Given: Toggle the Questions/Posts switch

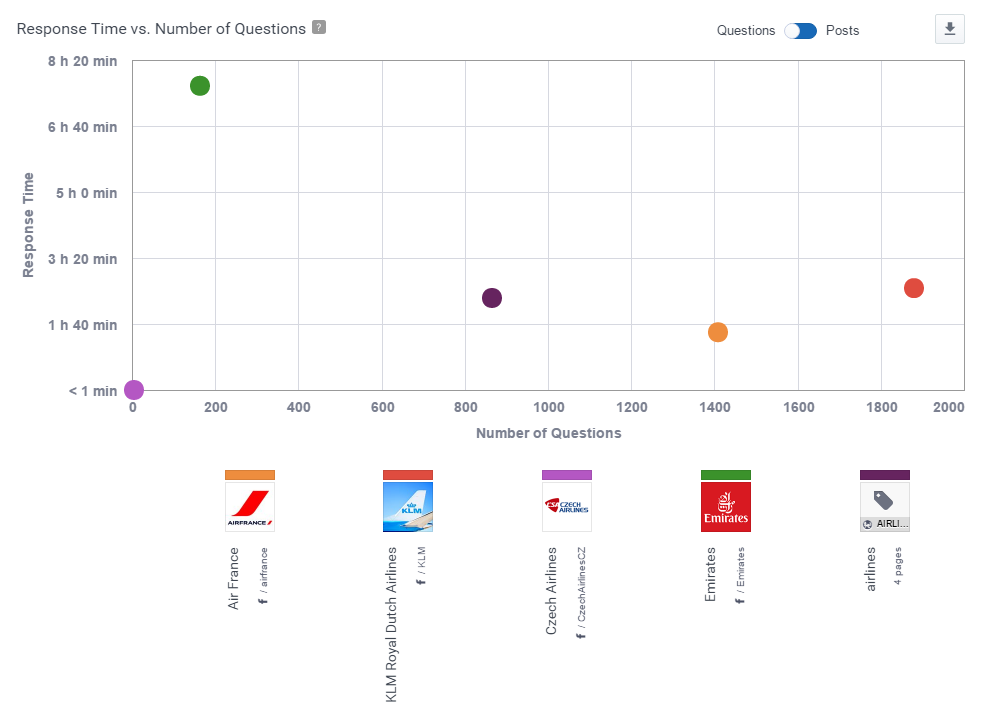Looking at the screenshot, I should (x=800, y=31).
